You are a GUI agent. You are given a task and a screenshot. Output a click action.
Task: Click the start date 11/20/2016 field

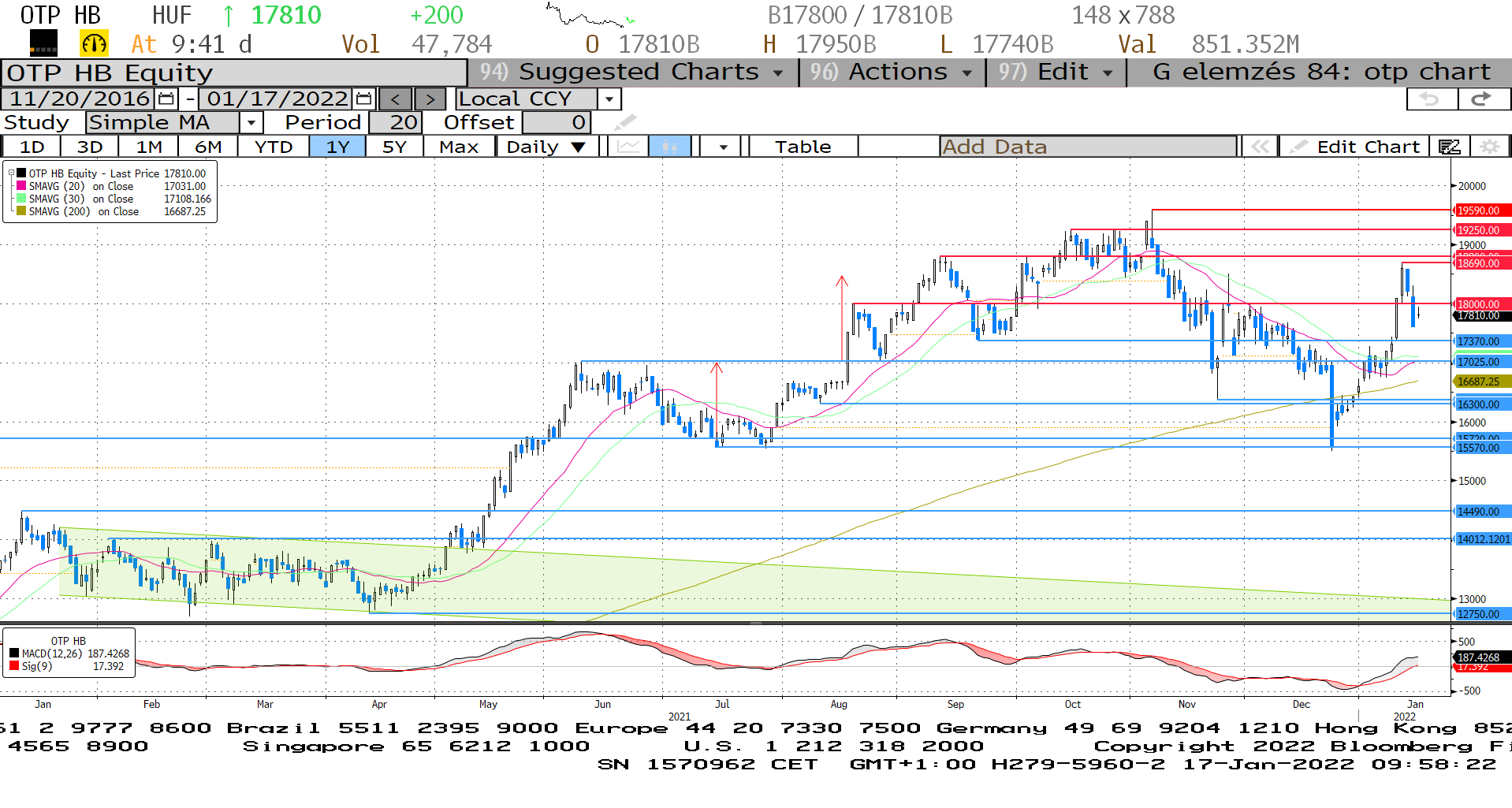pyautogui.click(x=79, y=99)
